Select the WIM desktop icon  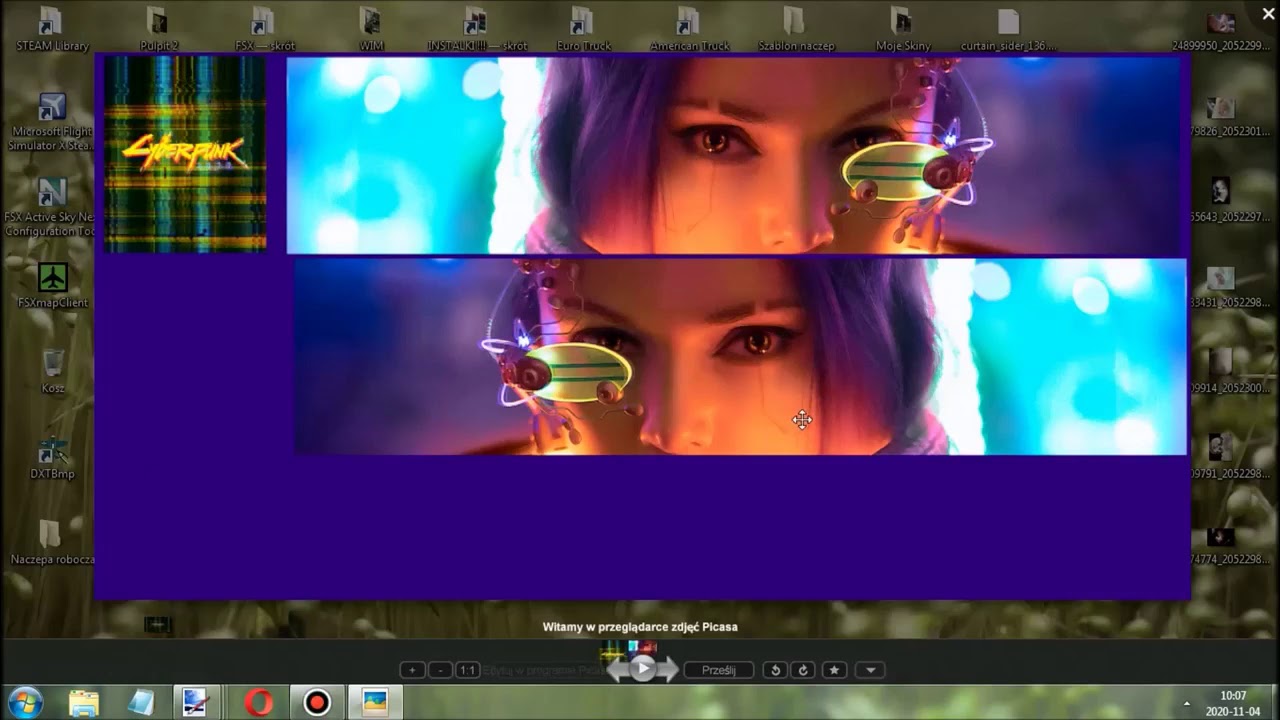pyautogui.click(x=371, y=30)
